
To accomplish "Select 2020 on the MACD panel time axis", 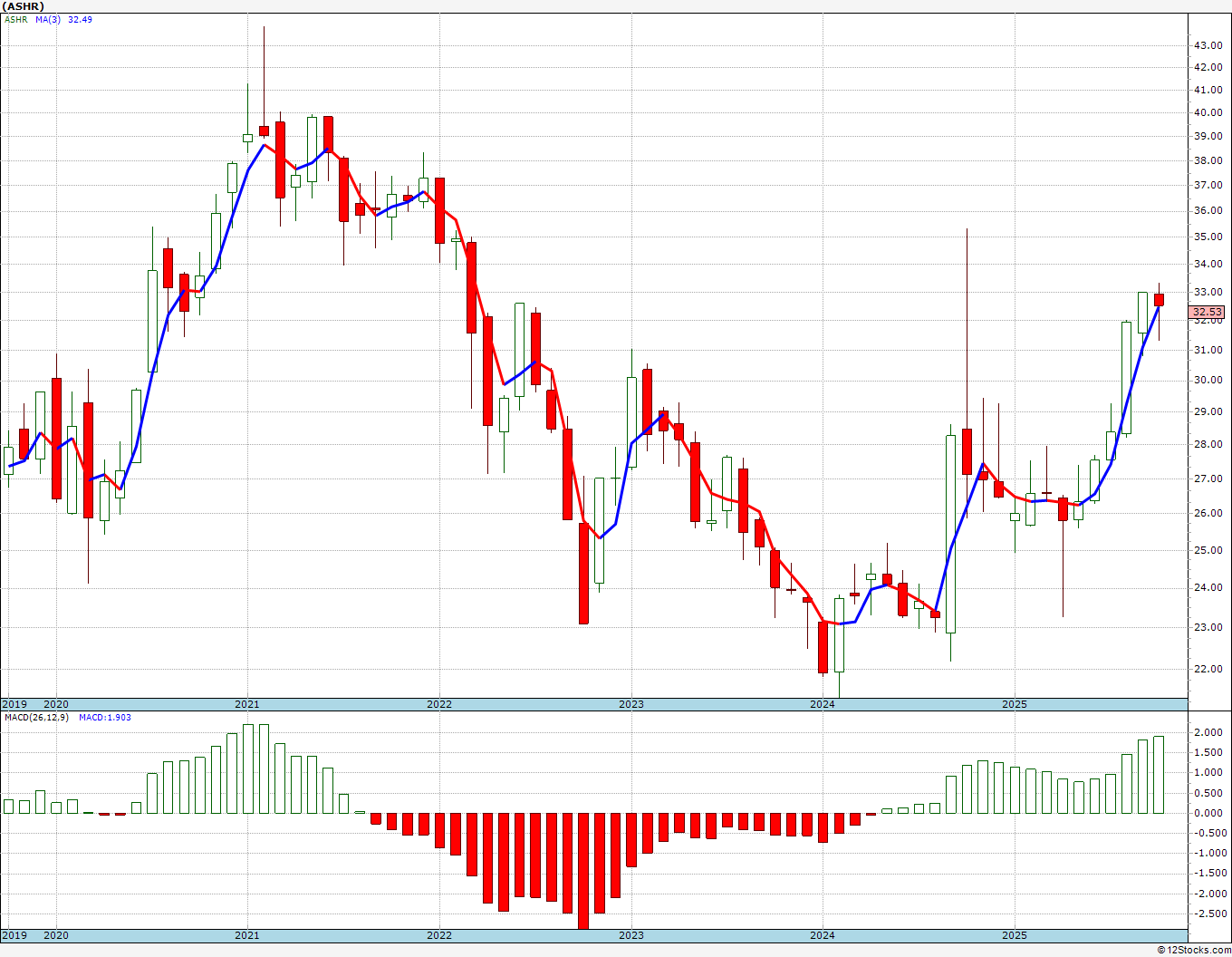I will tap(56, 935).
